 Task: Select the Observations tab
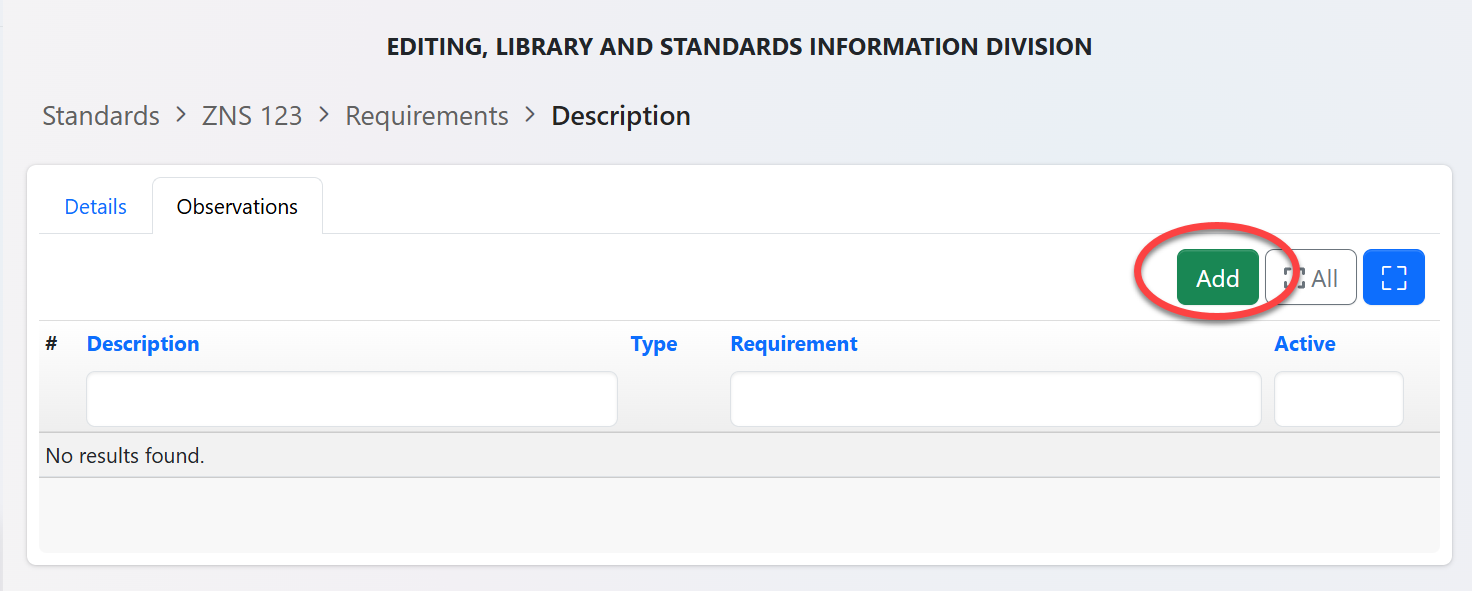(237, 207)
